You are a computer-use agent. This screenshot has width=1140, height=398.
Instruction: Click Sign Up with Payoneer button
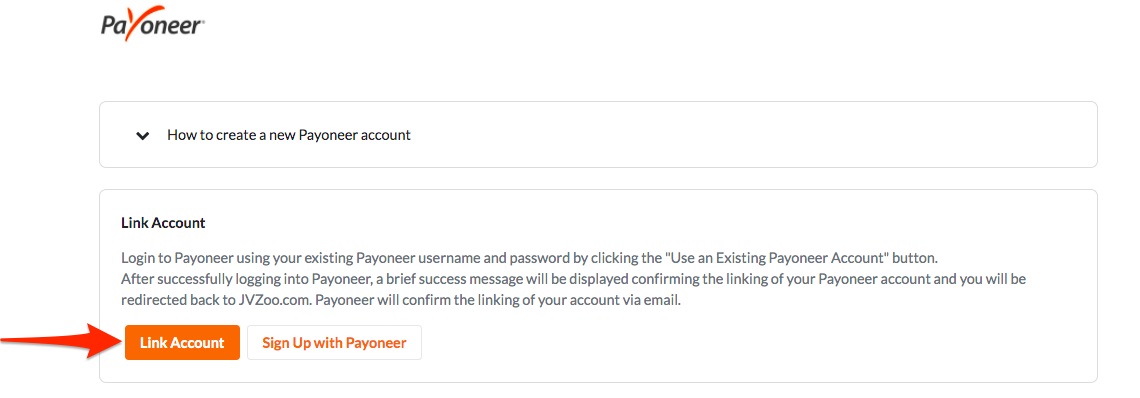pos(334,342)
